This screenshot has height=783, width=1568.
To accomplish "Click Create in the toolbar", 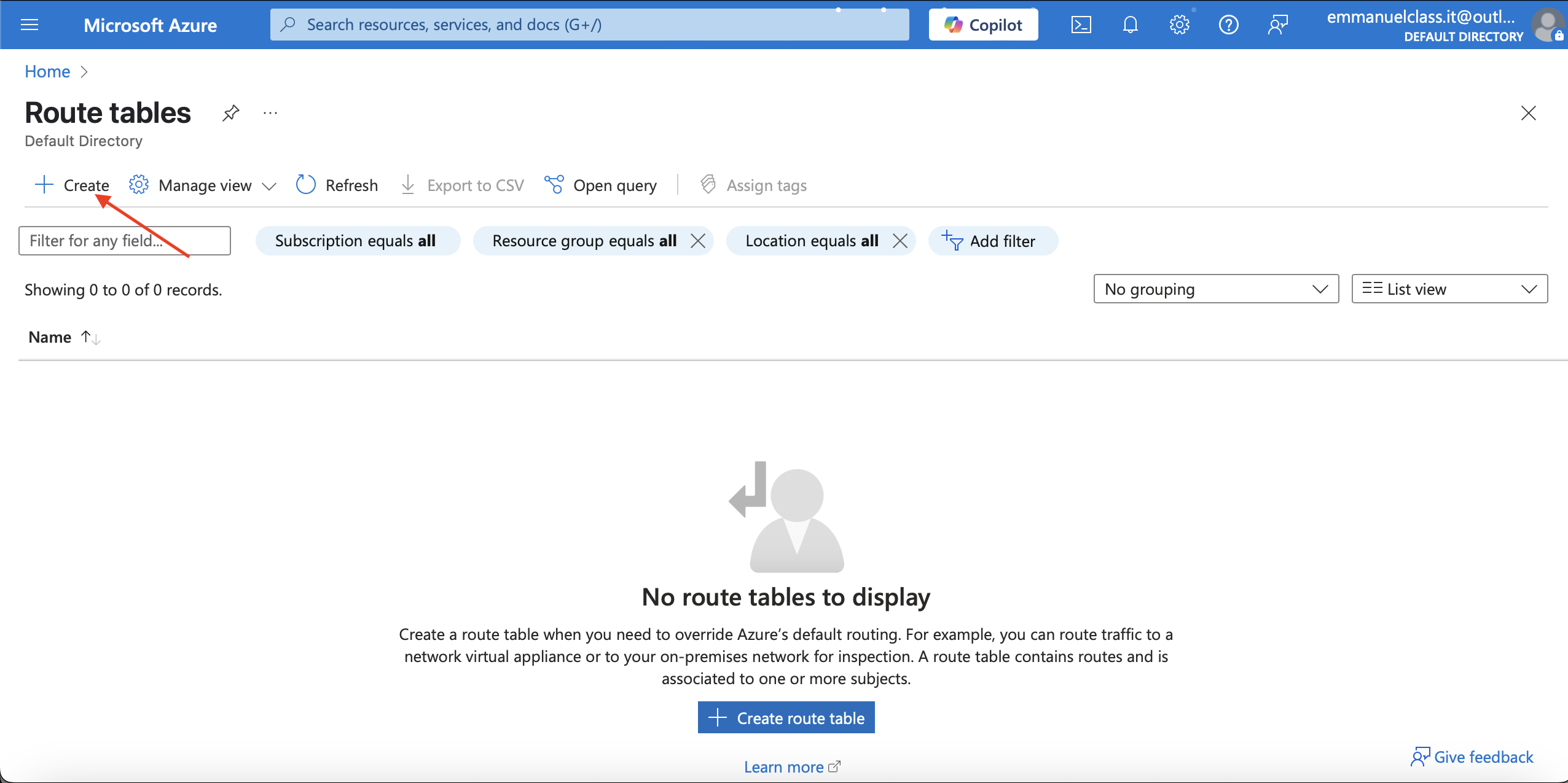I will click(x=72, y=185).
